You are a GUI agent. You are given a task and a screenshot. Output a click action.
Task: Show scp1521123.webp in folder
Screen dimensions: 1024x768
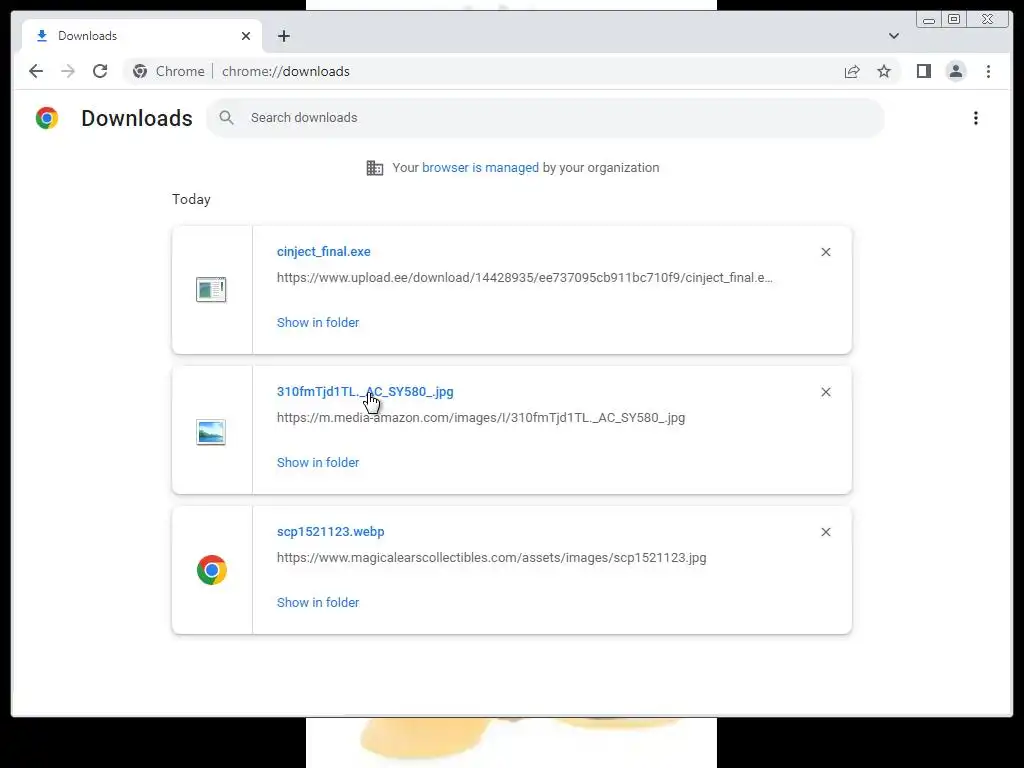click(x=317, y=603)
